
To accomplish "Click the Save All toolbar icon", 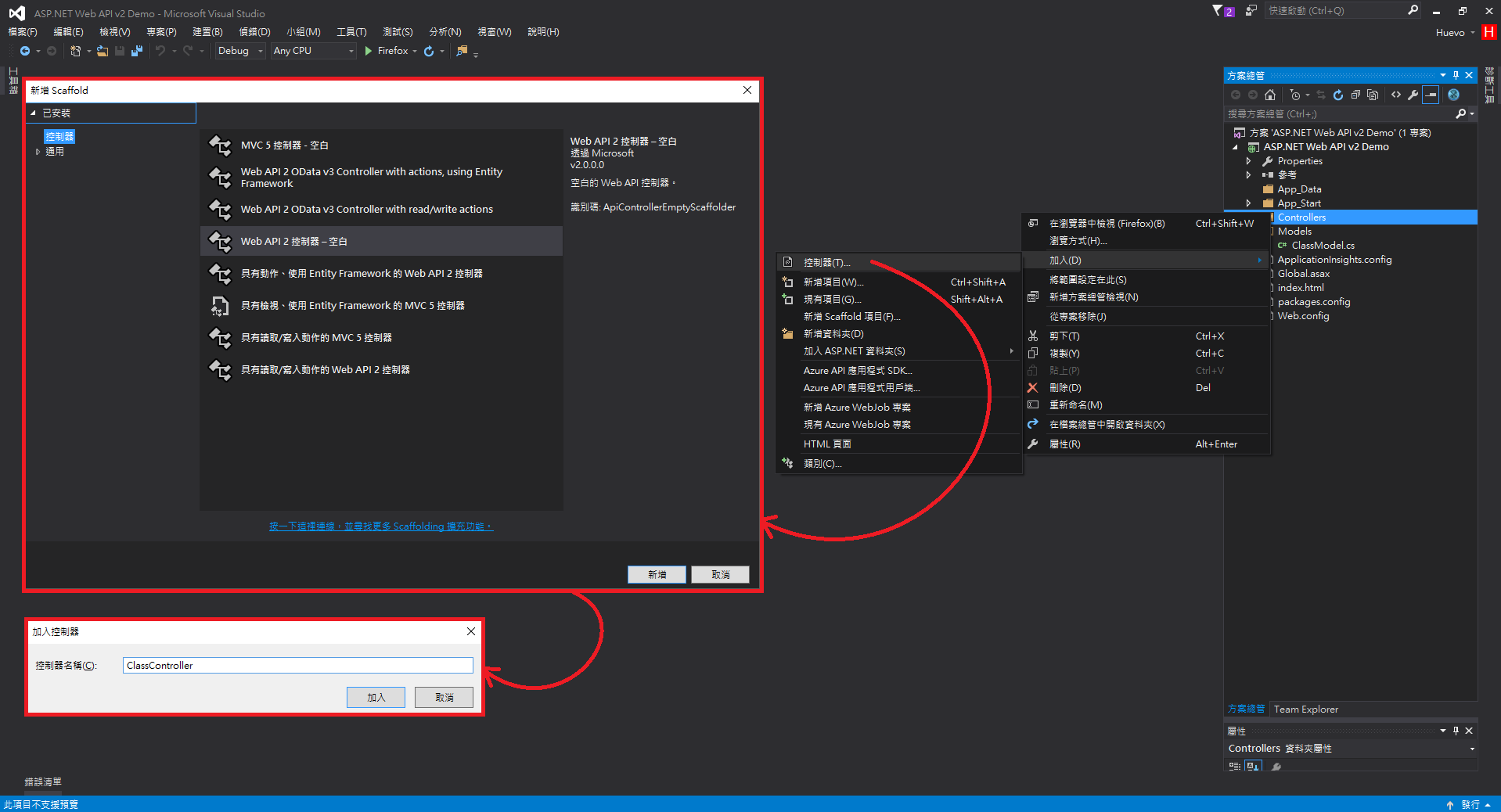I will tap(137, 51).
